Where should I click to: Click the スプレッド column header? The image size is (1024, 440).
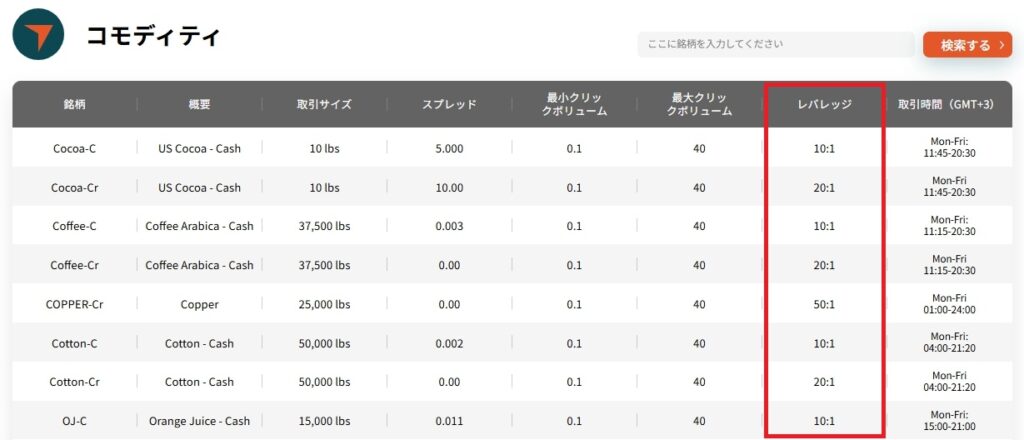[x=449, y=104]
